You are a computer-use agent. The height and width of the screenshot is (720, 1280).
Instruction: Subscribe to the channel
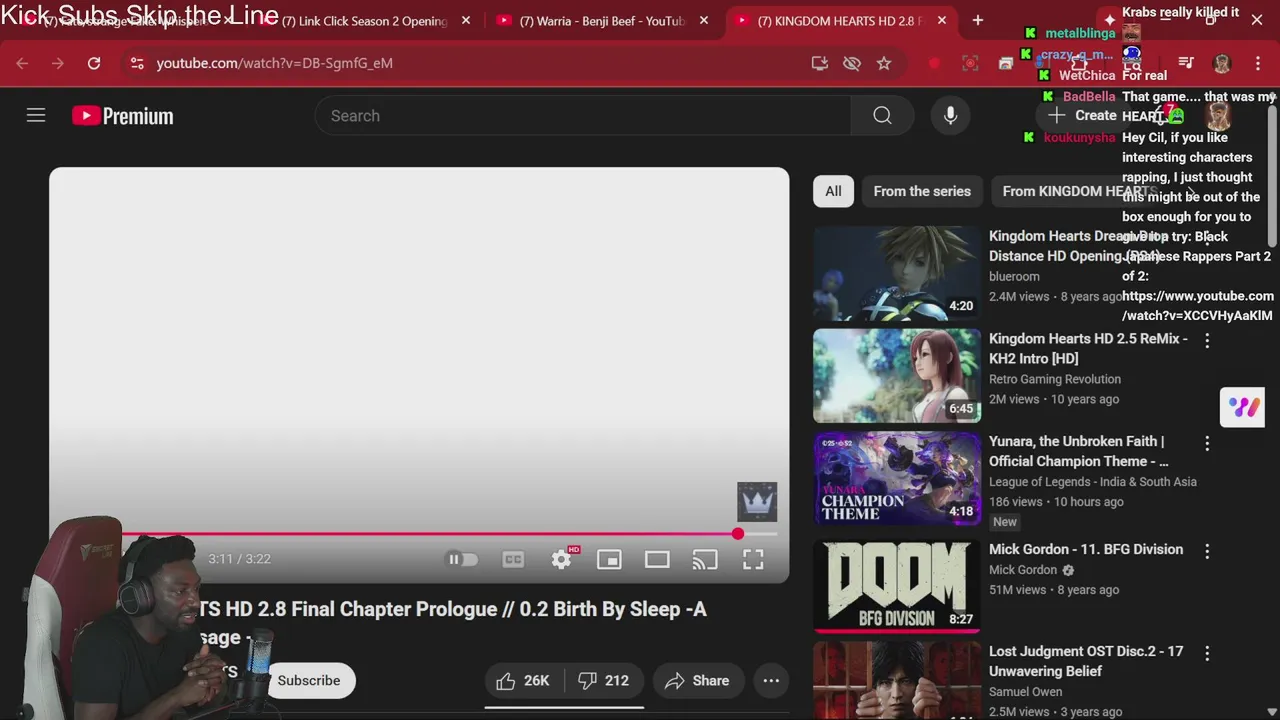309,681
